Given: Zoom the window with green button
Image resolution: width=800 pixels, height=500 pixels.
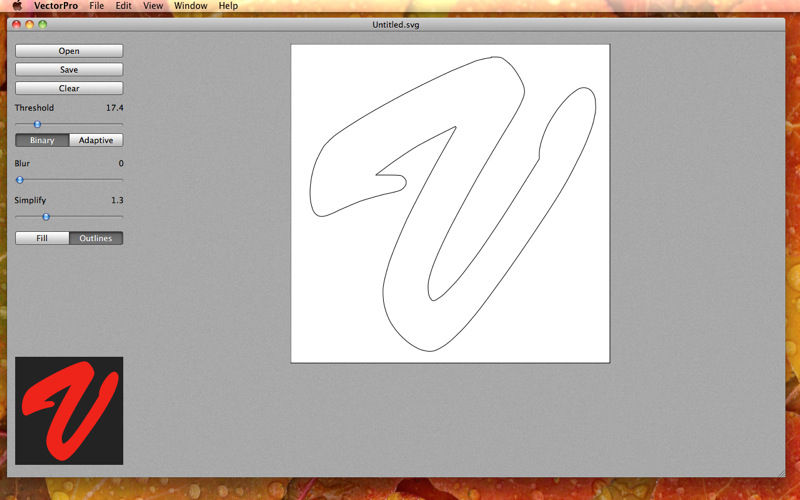Looking at the screenshot, I should pos(43,24).
